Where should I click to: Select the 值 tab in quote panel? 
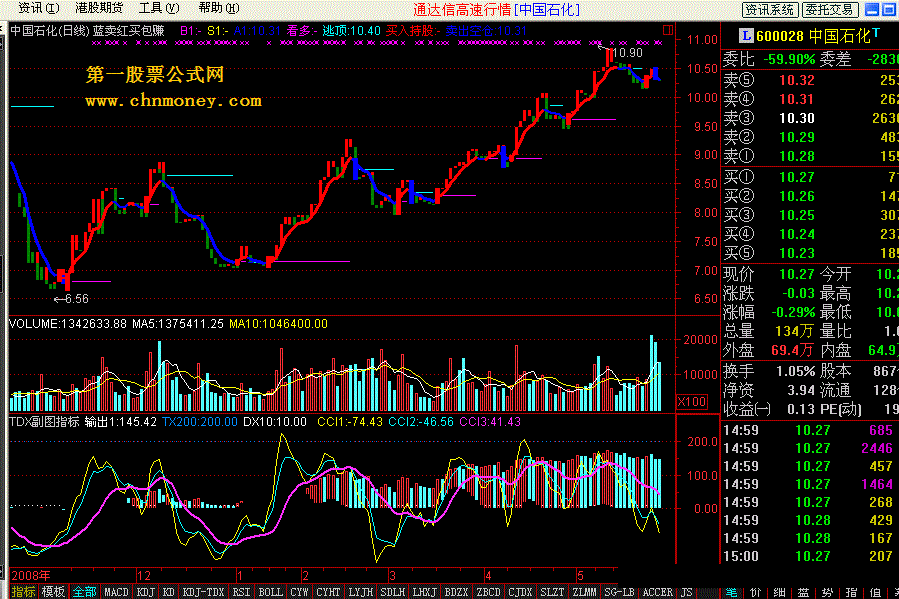tap(875, 592)
